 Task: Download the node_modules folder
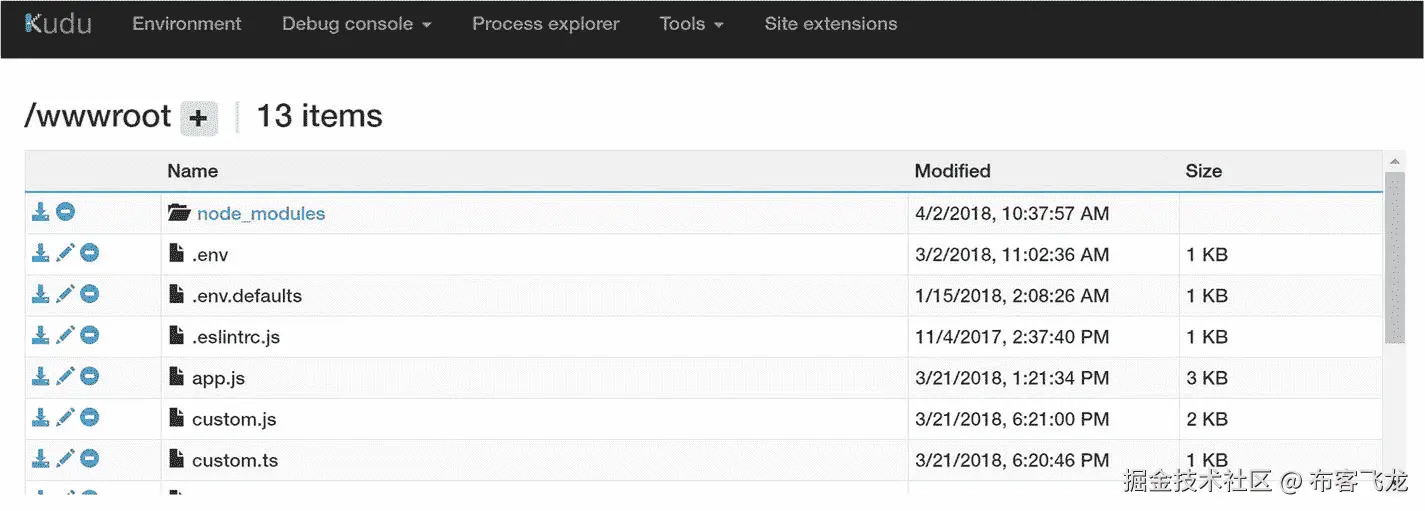pos(41,212)
